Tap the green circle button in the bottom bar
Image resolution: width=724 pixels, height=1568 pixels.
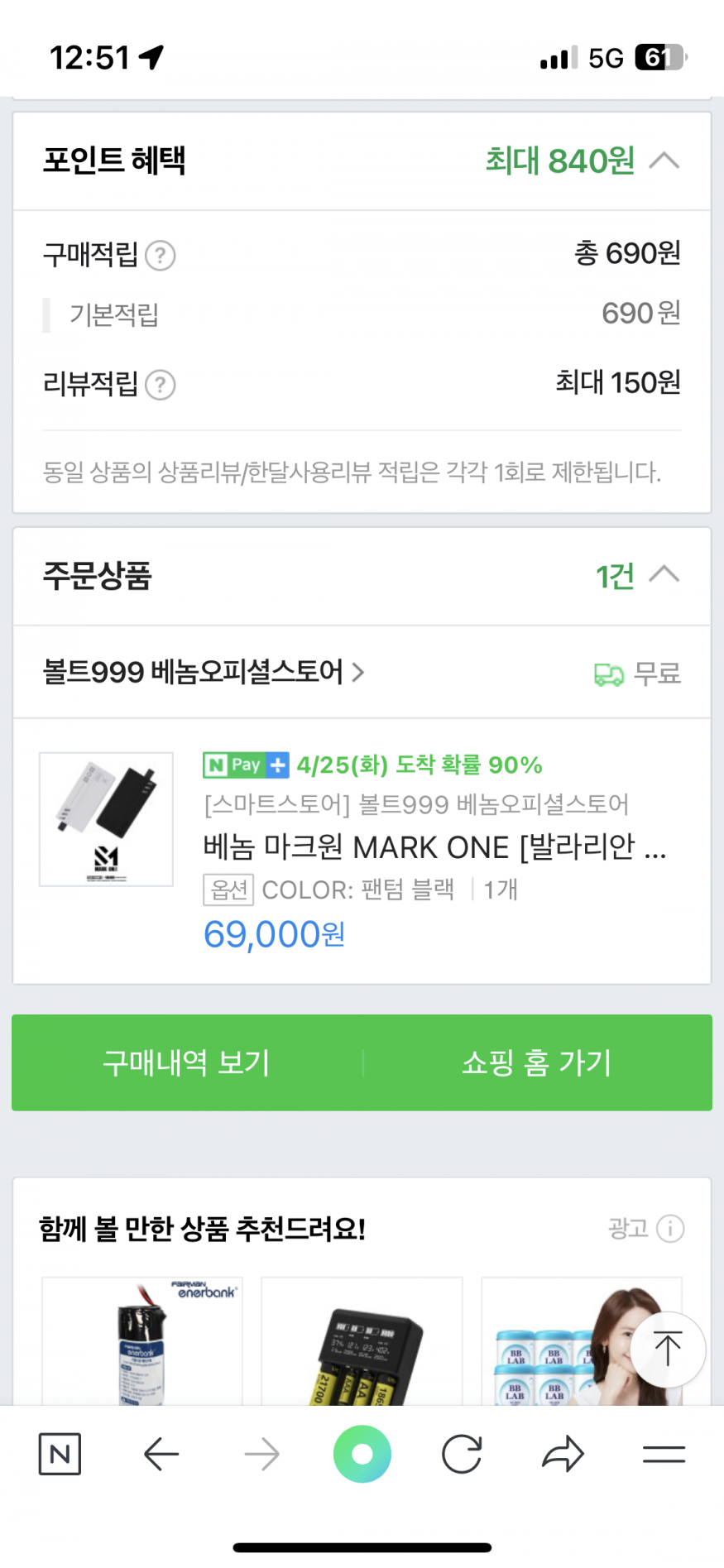pos(362,1454)
